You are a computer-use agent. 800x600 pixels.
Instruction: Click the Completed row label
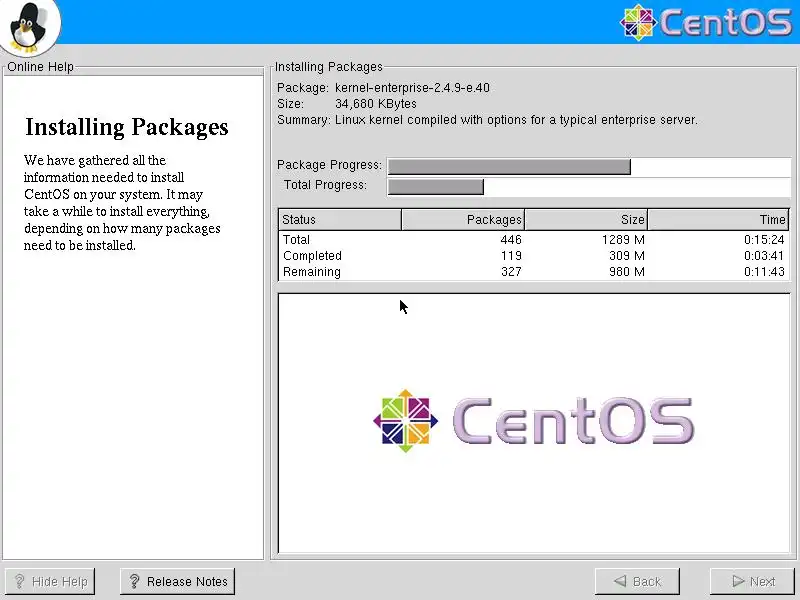(x=312, y=256)
